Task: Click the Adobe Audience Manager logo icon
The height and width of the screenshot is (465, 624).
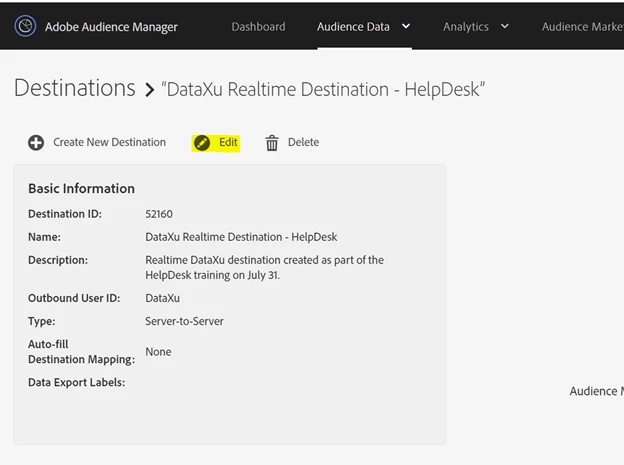Action: tap(26, 27)
